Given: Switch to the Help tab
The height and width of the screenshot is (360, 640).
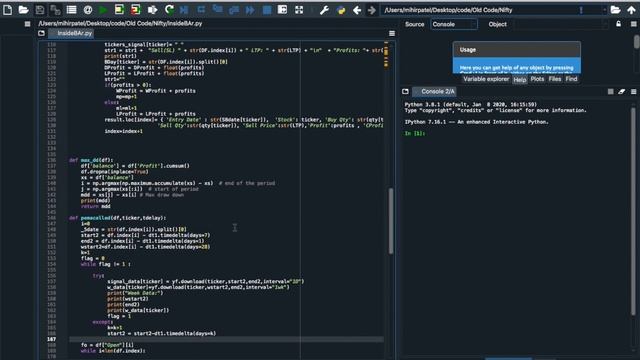Looking at the screenshot, I should 520,80.
